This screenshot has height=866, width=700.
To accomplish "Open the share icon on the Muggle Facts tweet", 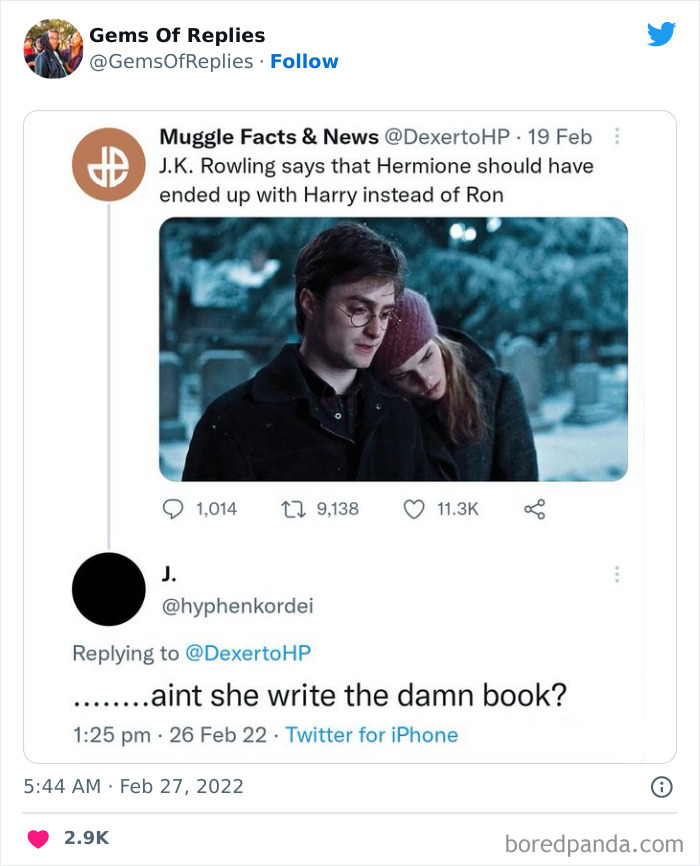I will click(x=534, y=509).
